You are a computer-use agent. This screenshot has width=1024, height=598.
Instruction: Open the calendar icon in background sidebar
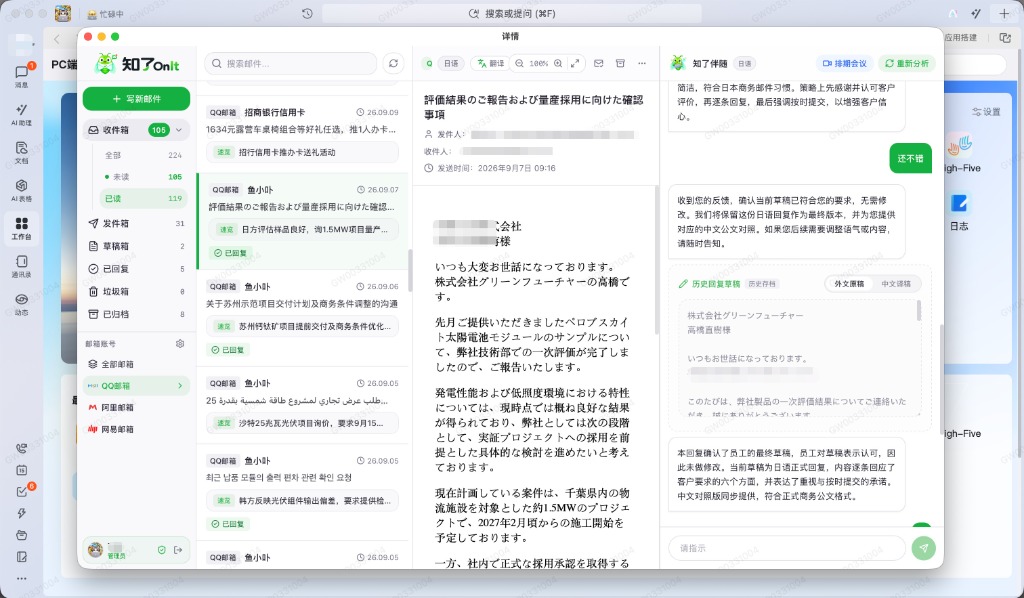[22, 470]
